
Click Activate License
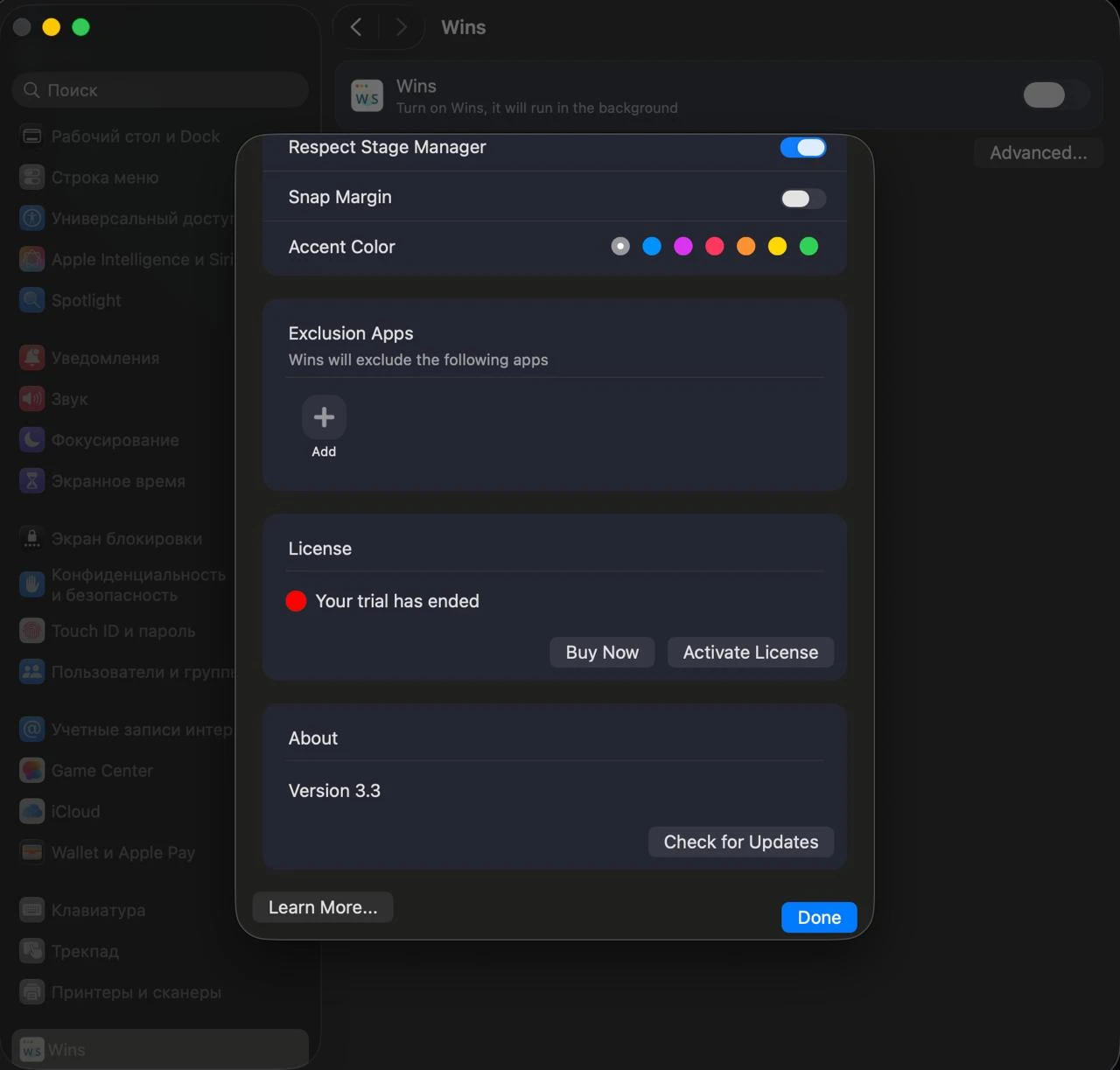click(751, 653)
